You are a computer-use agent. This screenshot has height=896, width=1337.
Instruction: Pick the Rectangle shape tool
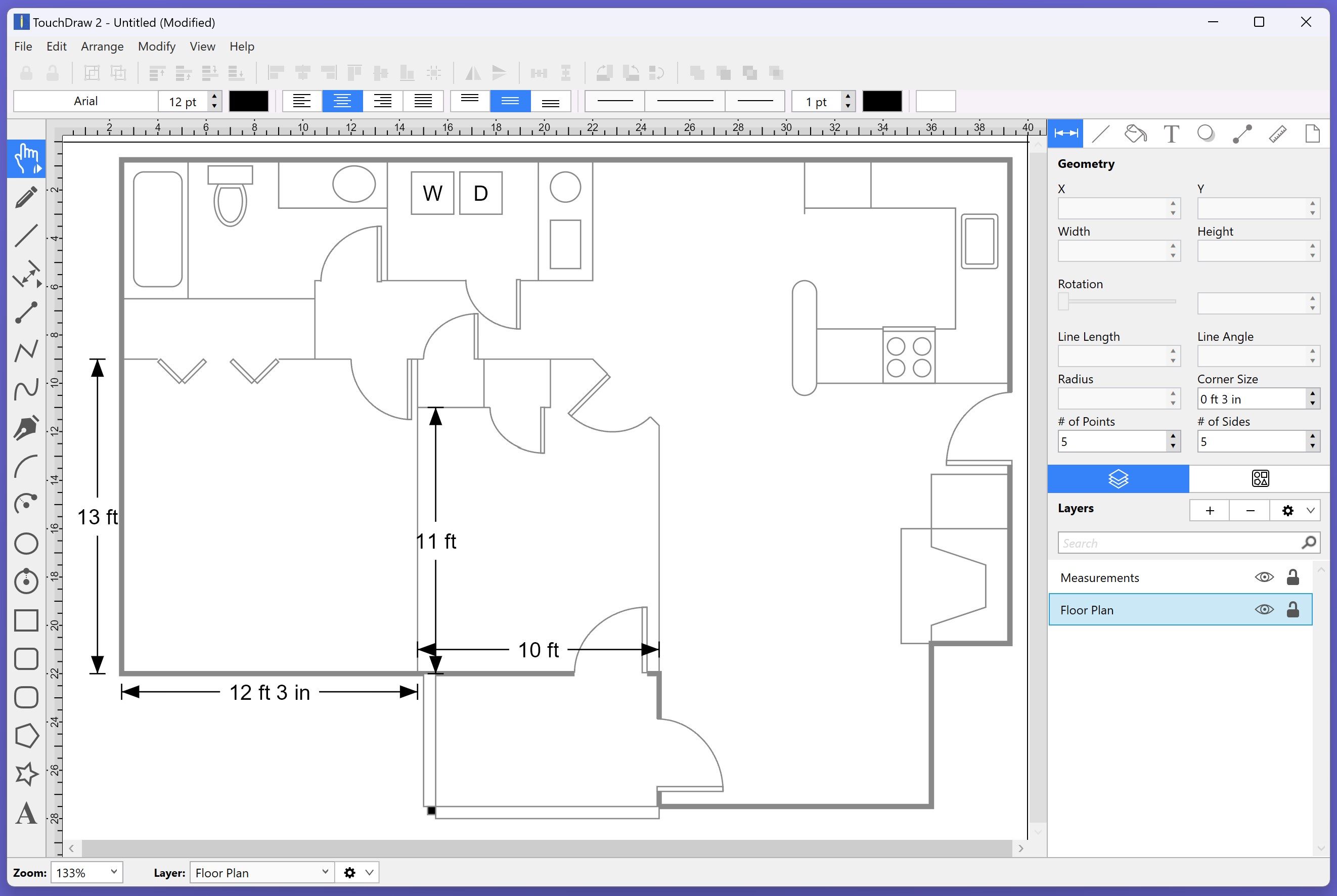pyautogui.click(x=26, y=620)
